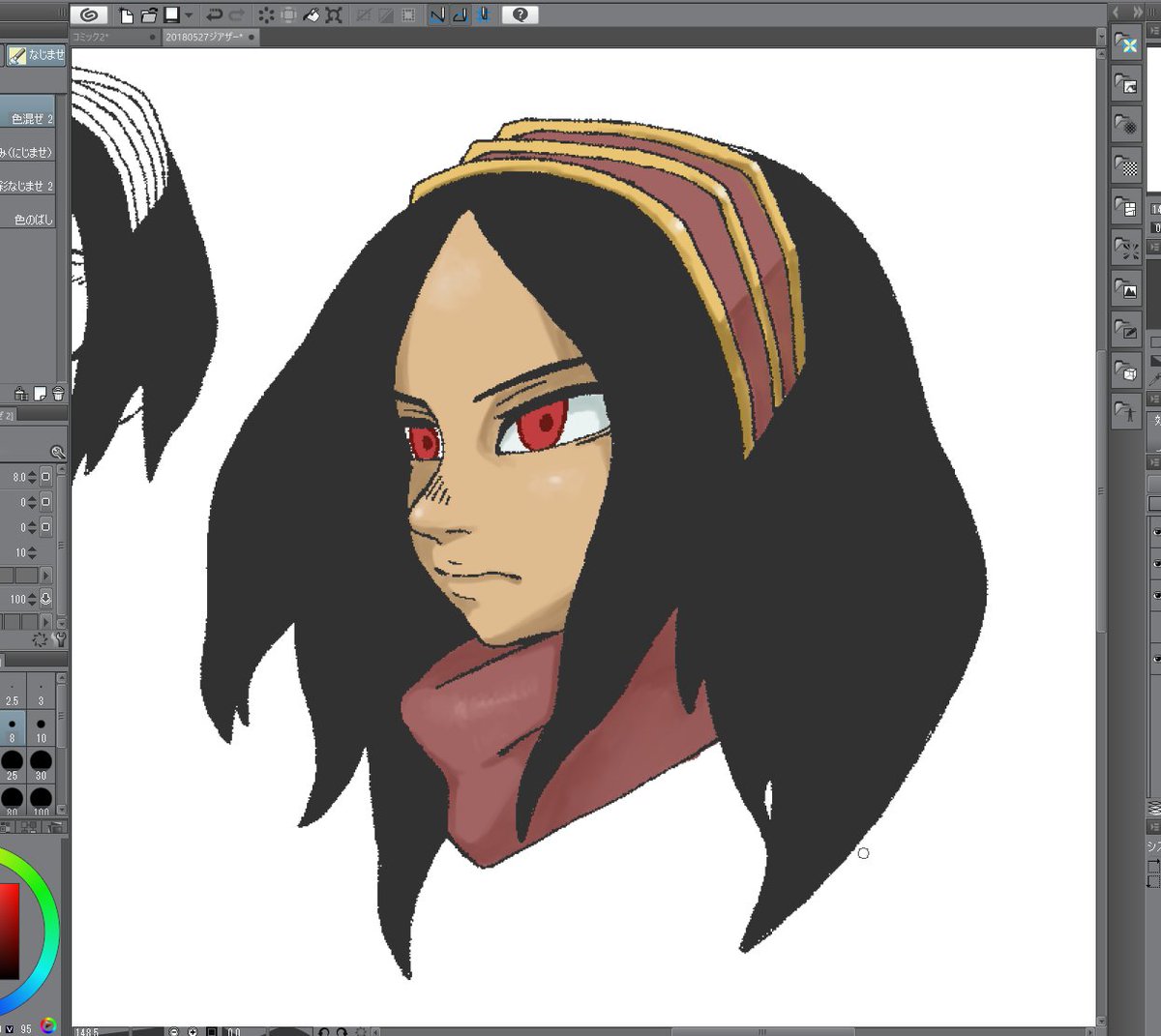Toggle Snap to Grid
The height and width of the screenshot is (1036, 1161).
[x=482, y=15]
